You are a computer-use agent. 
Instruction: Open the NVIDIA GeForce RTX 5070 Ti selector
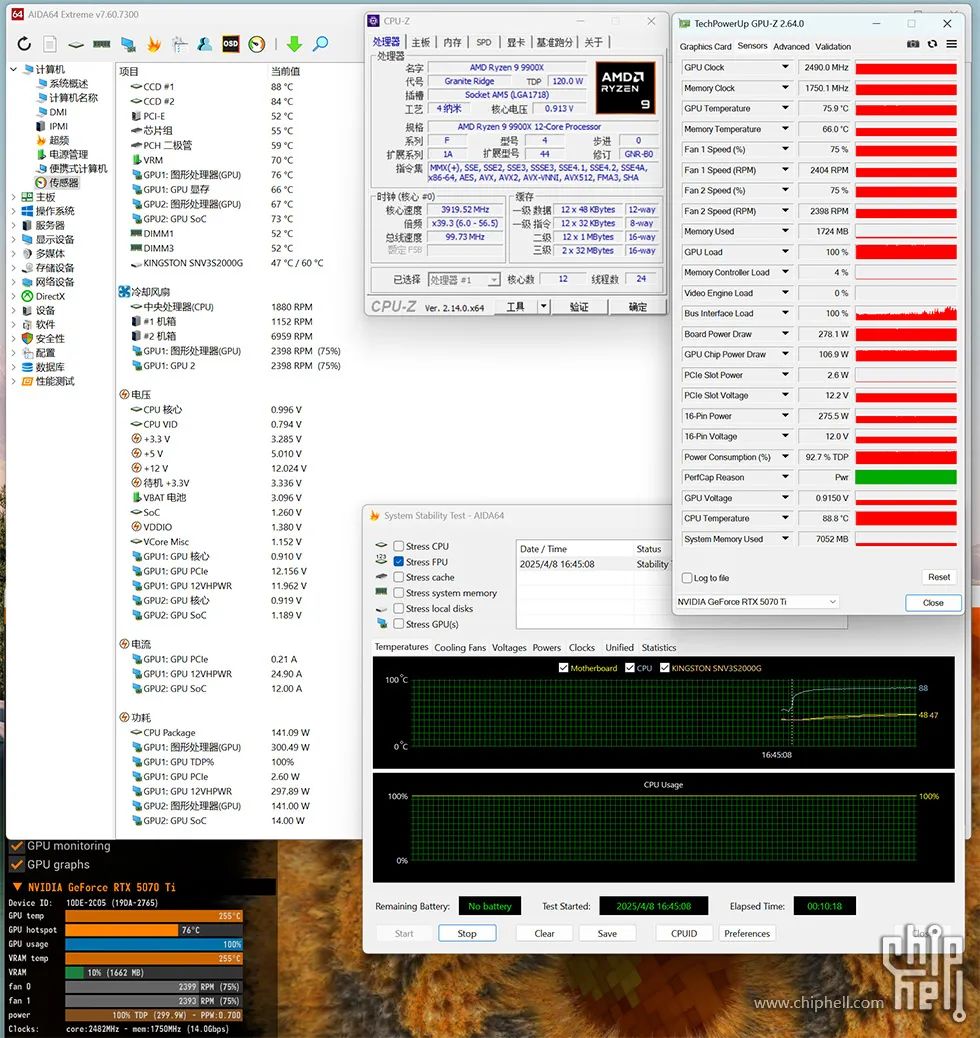click(757, 602)
